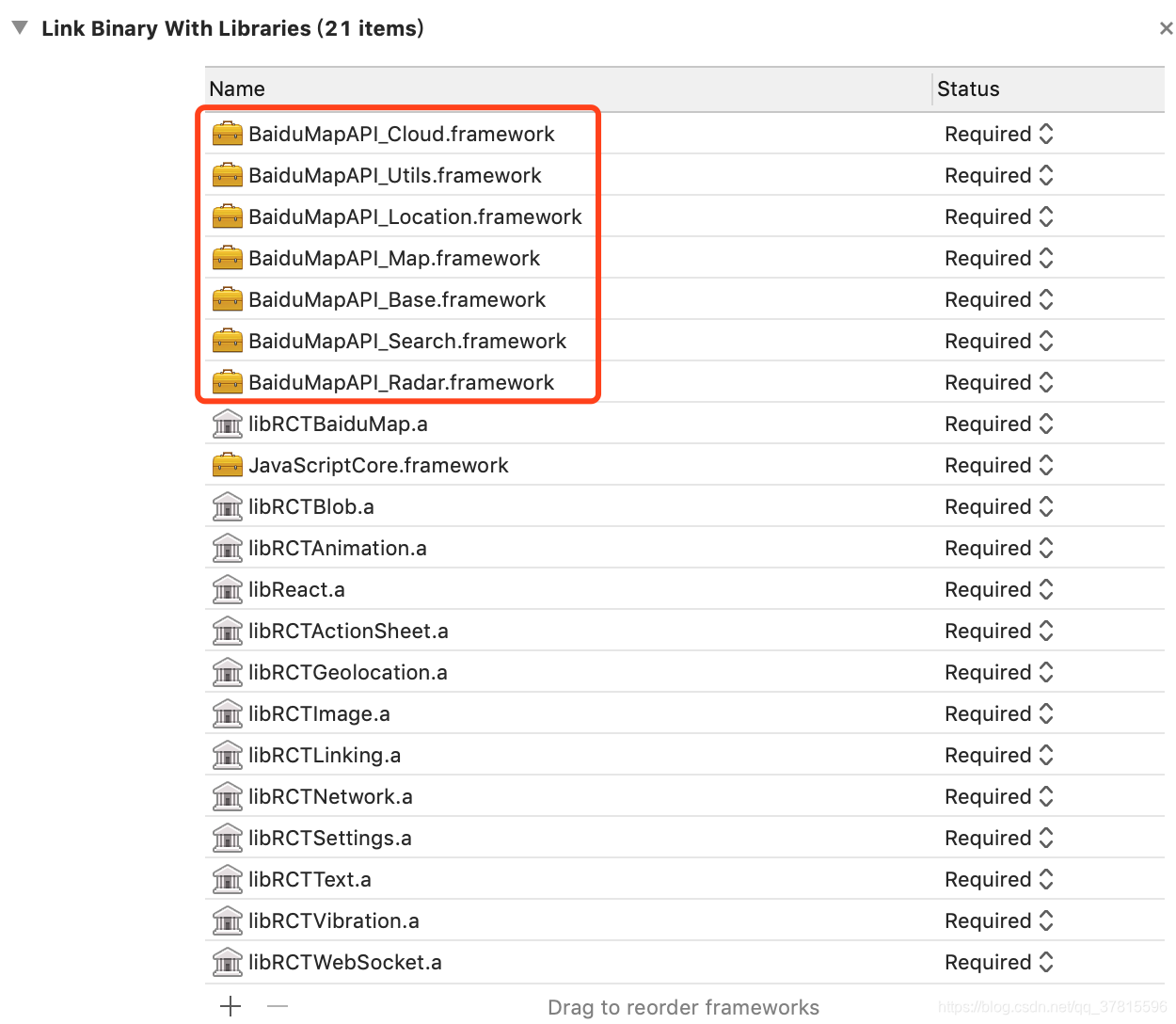The width and height of the screenshot is (1176, 1024).
Task: Open status dropdown for libRCTWebSocket.a
Action: [x=999, y=962]
